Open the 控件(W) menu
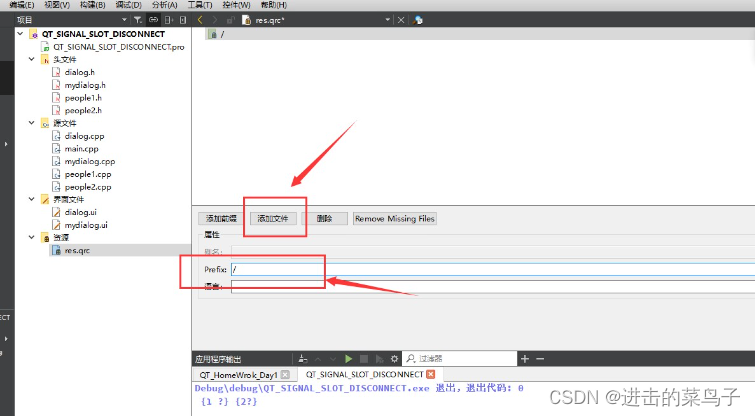Image resolution: width=755 pixels, height=416 pixels. click(x=236, y=5)
